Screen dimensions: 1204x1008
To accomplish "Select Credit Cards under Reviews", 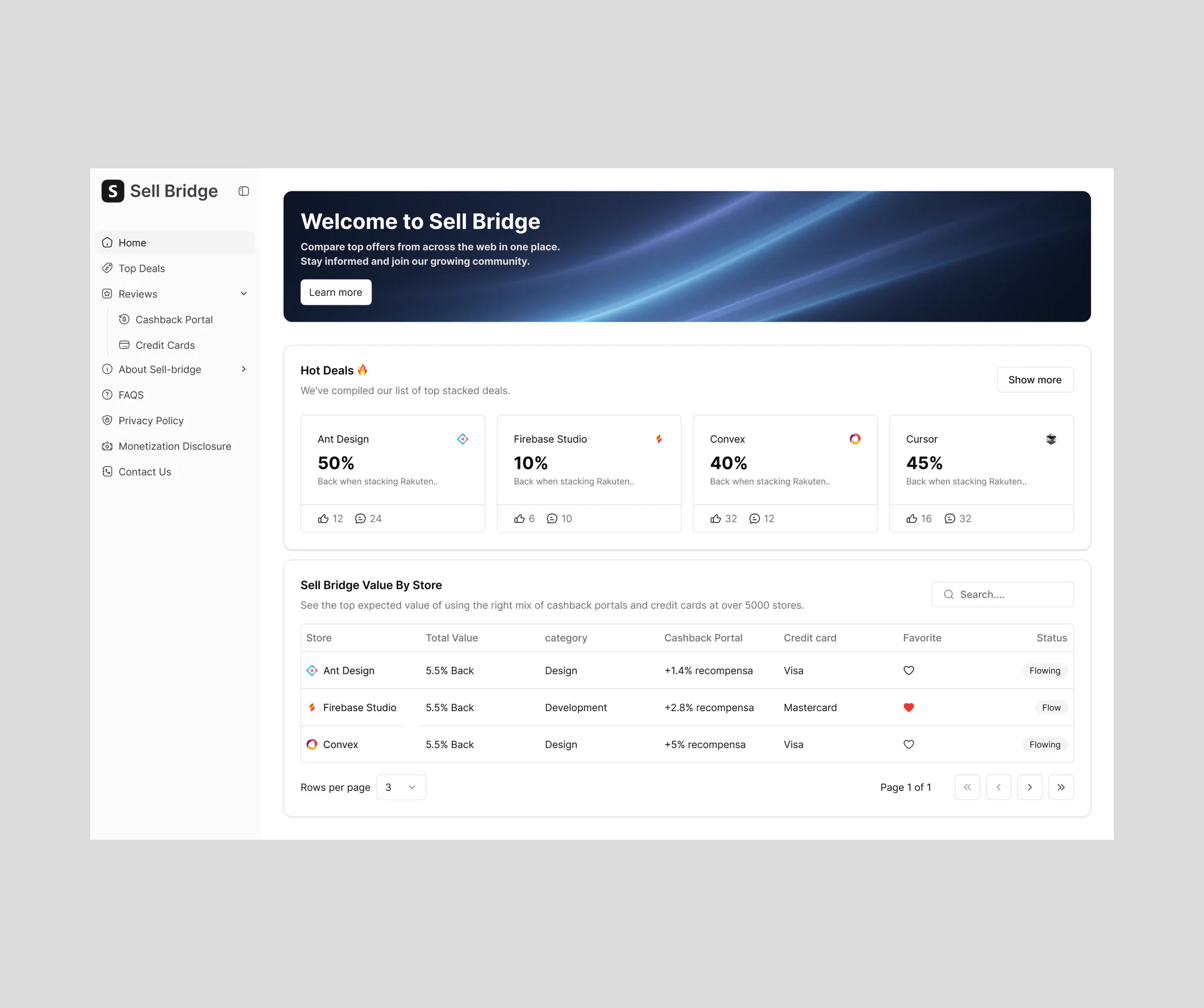I will [x=183, y=345].
